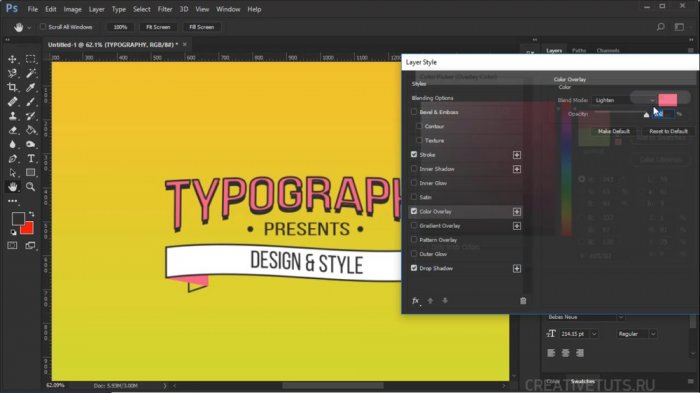
Task: Open the Blend Mode Lighten dropdown
Action: [x=625, y=100]
